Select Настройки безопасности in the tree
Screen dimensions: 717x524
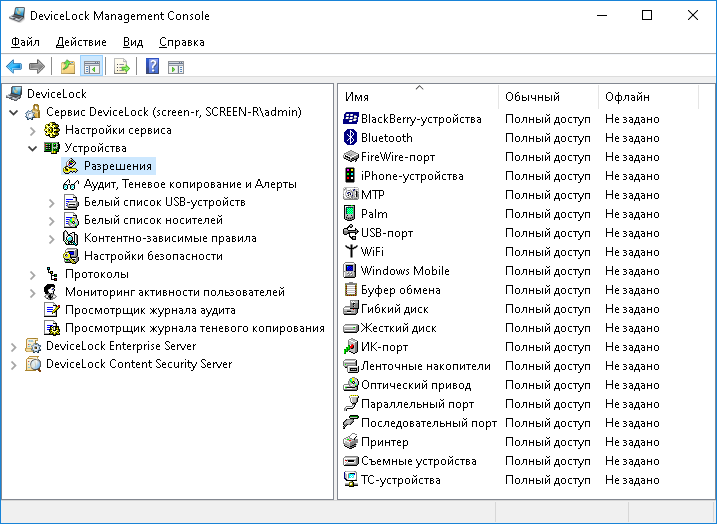point(153,256)
